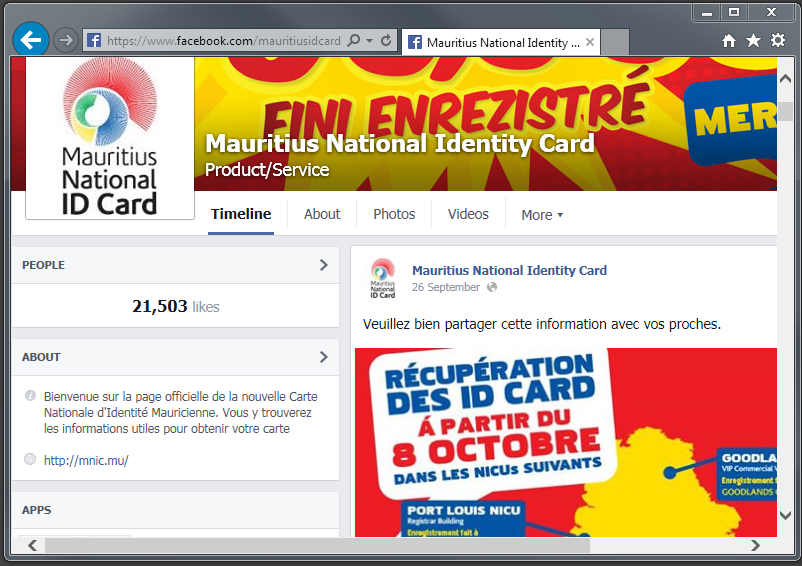
Task: Expand the More dropdown menu
Action: pos(542,215)
